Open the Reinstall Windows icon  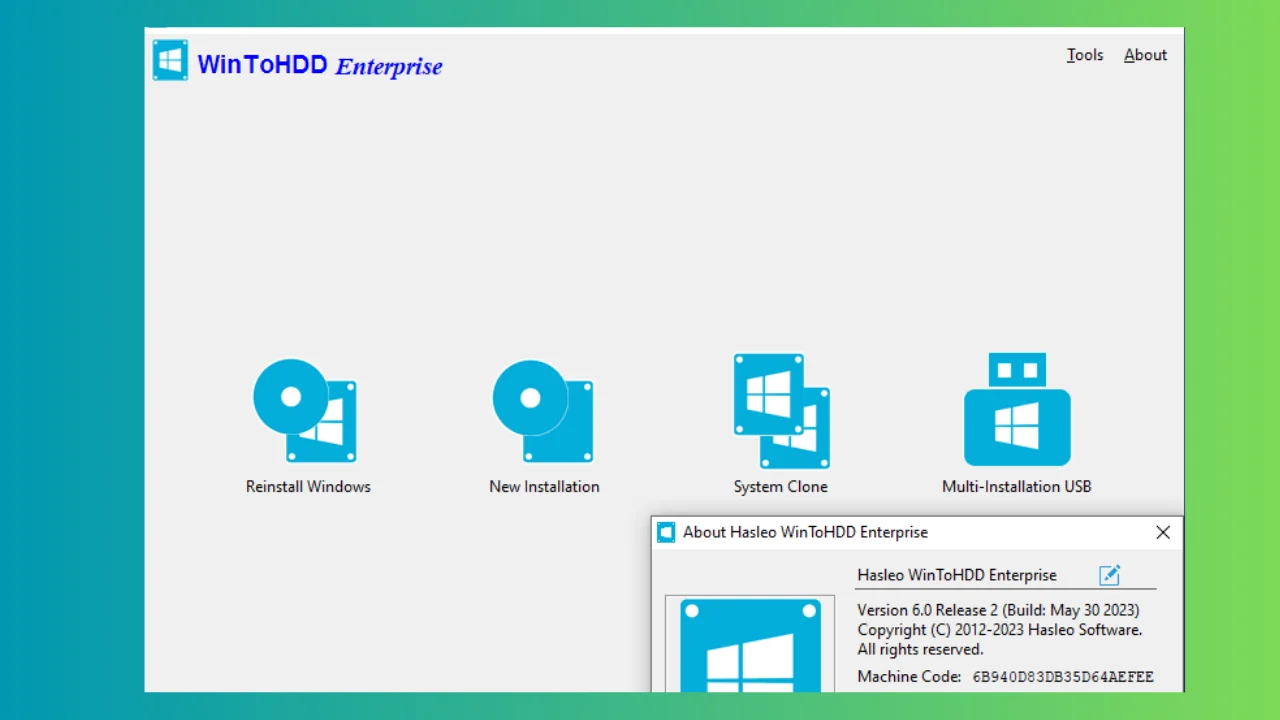click(x=305, y=410)
